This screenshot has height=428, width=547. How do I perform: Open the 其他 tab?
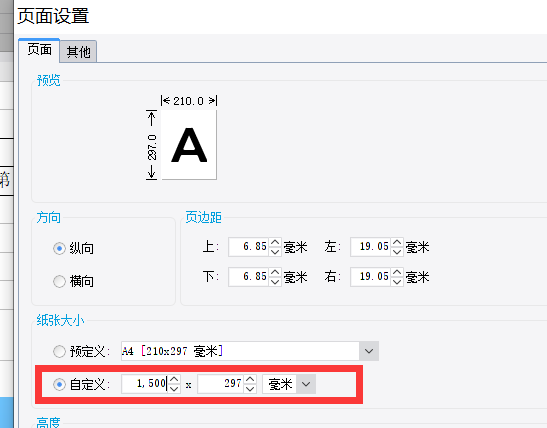pyautogui.click(x=78, y=52)
